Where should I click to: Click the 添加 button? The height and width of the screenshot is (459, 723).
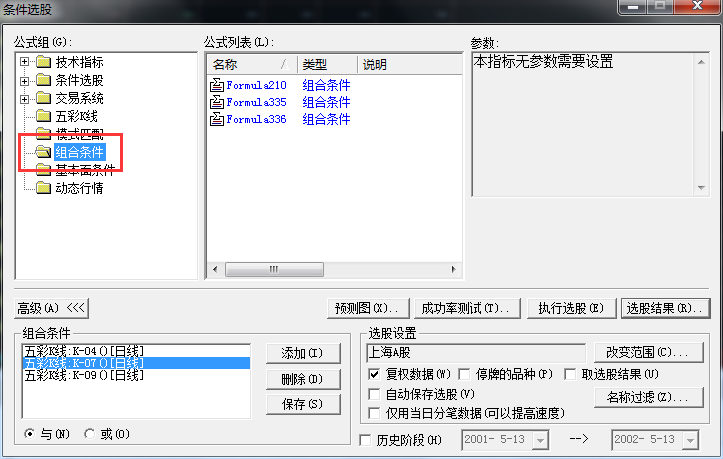296,354
